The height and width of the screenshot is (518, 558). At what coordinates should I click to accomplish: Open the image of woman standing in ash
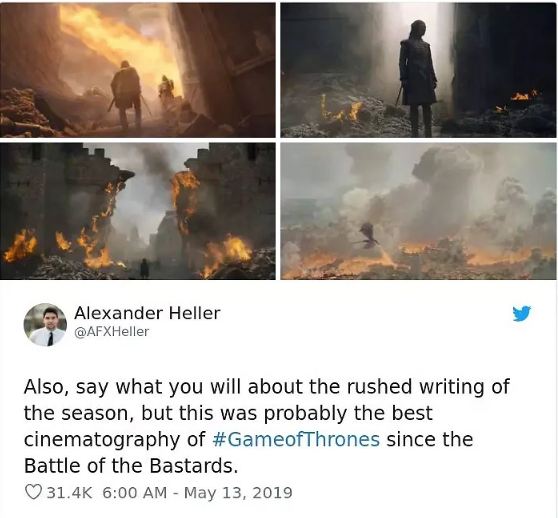point(418,70)
